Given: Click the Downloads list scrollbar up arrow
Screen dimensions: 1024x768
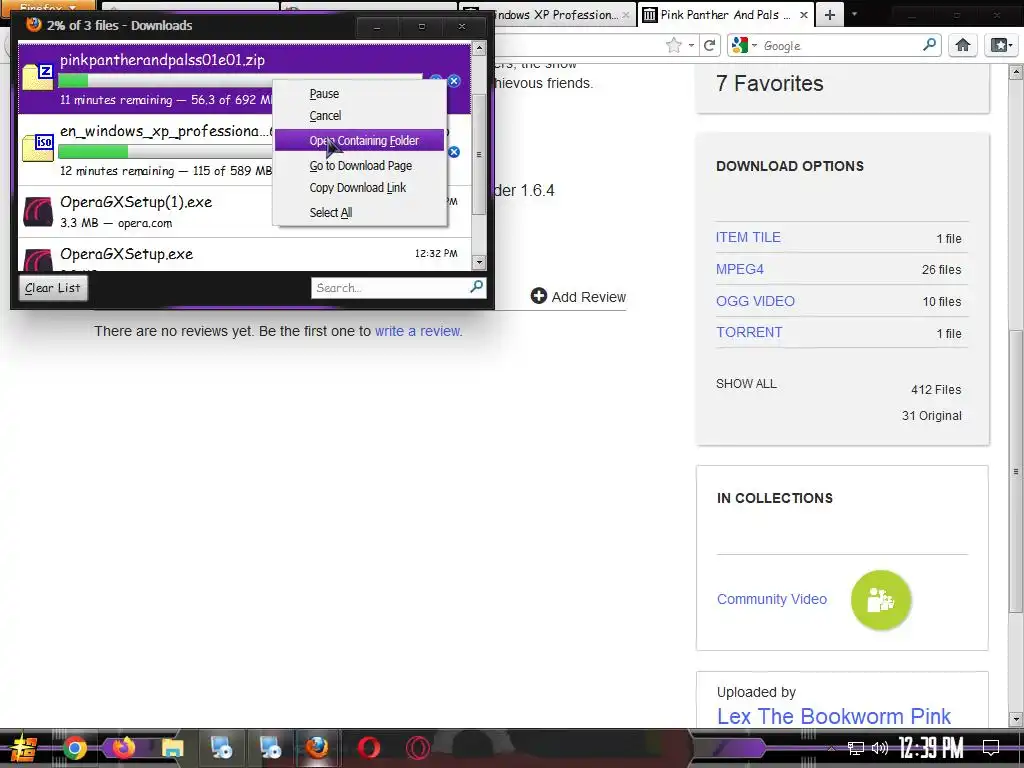Looking at the screenshot, I should 479,48.
